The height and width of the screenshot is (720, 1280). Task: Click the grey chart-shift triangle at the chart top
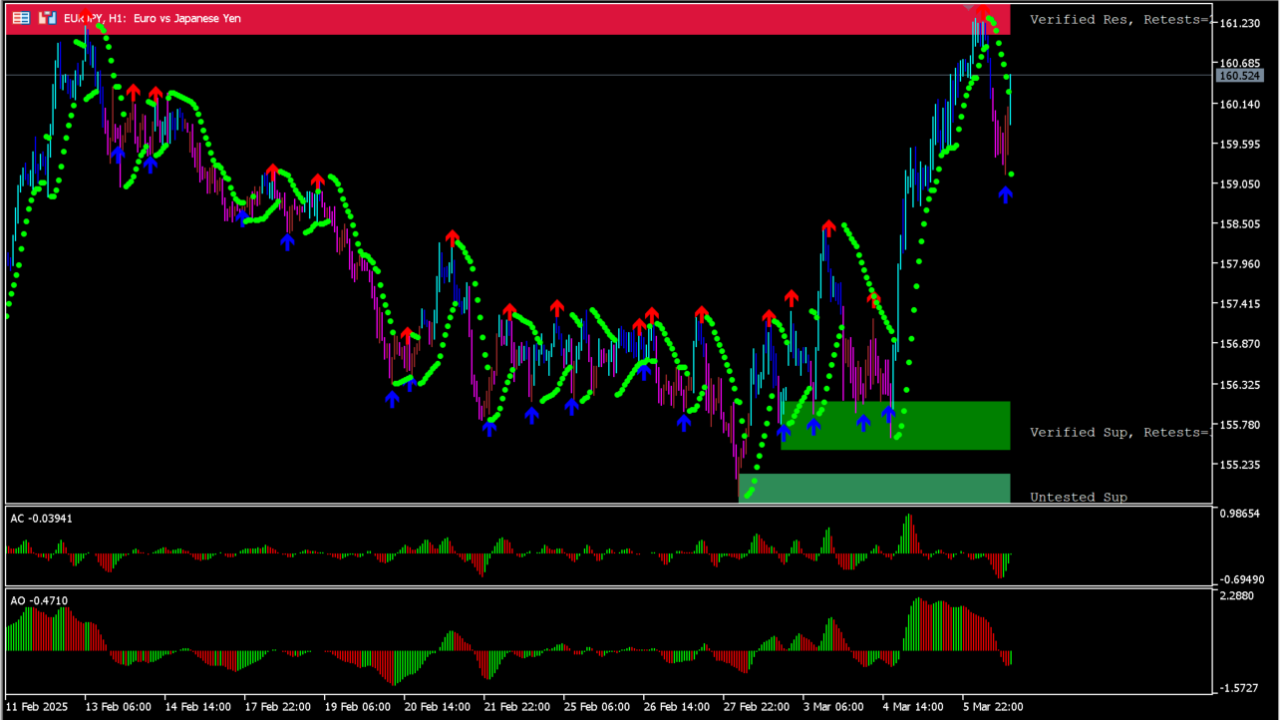coord(968,8)
